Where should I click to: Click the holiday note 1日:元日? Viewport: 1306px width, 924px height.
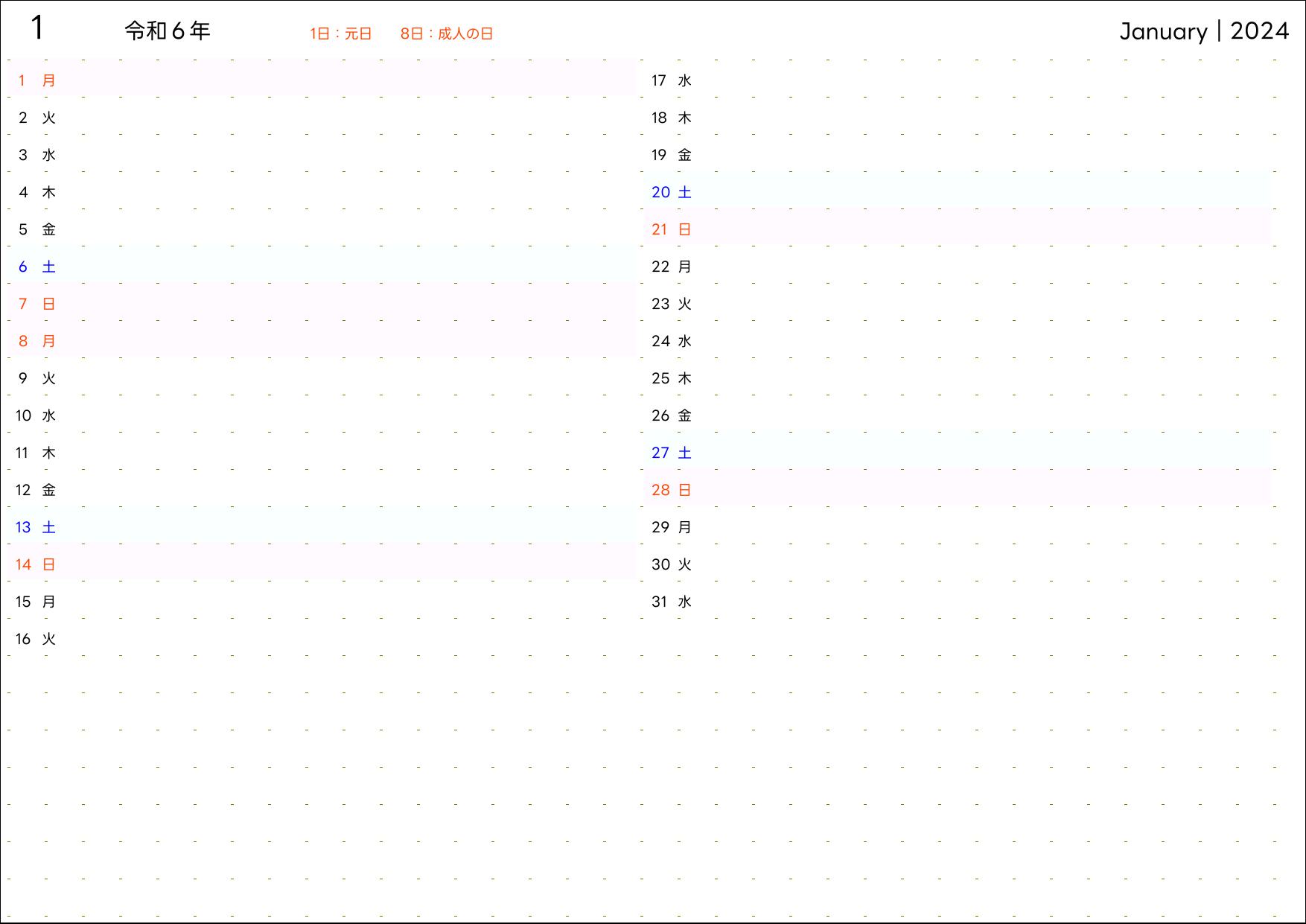click(341, 34)
